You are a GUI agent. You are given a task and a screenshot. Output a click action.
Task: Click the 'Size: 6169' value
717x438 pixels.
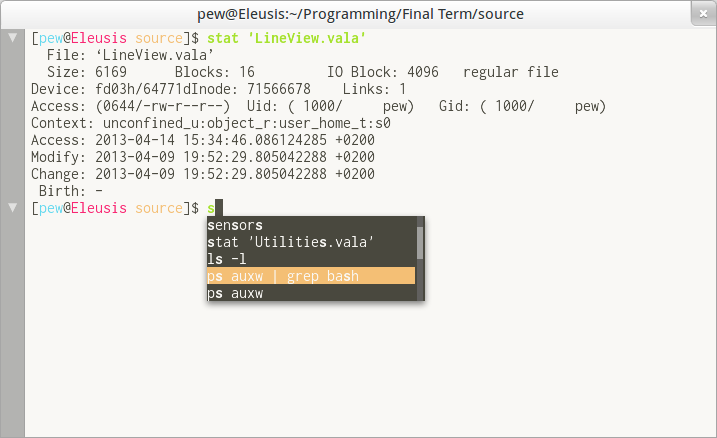87,72
